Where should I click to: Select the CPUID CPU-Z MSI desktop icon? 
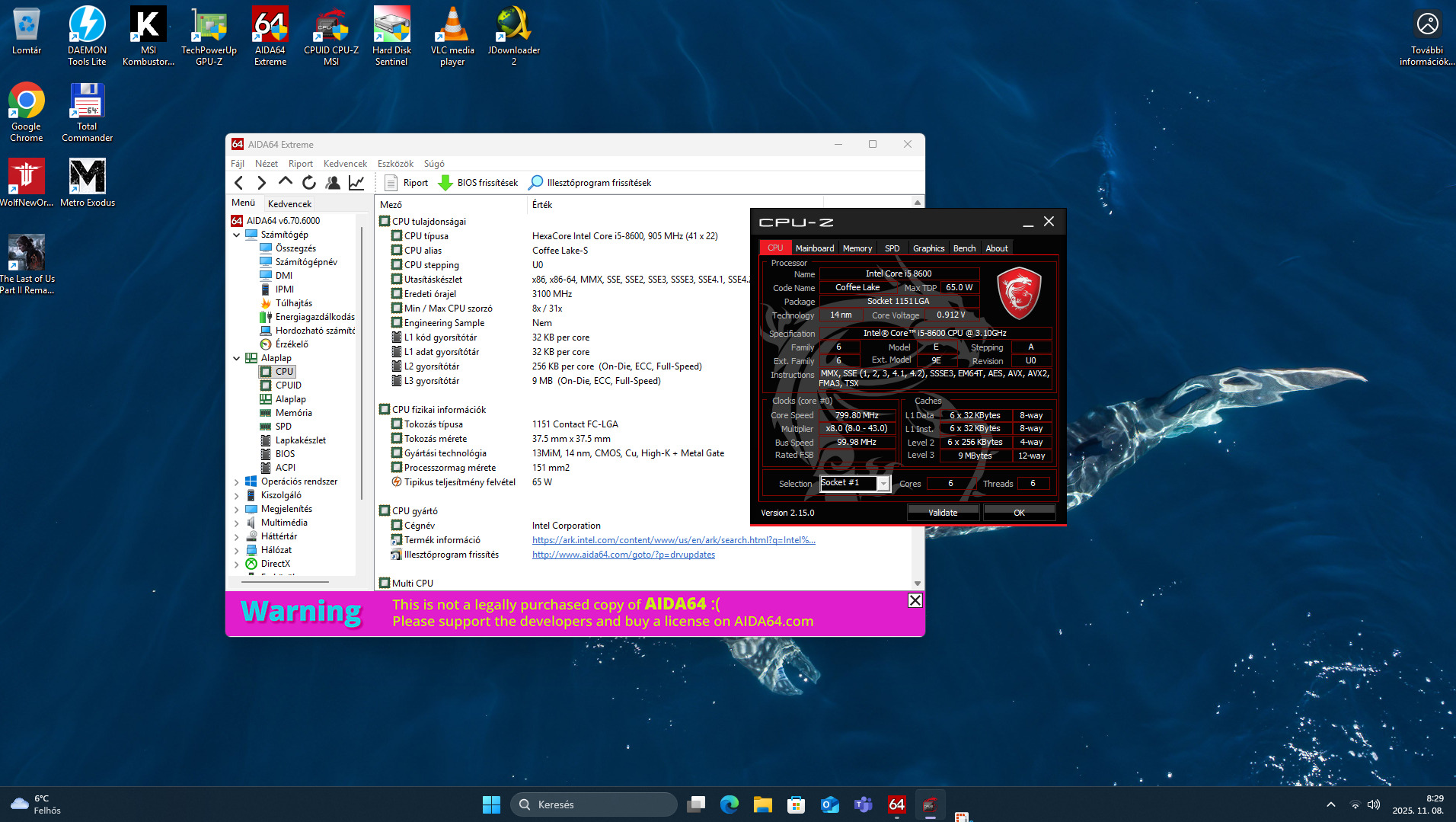[331, 36]
